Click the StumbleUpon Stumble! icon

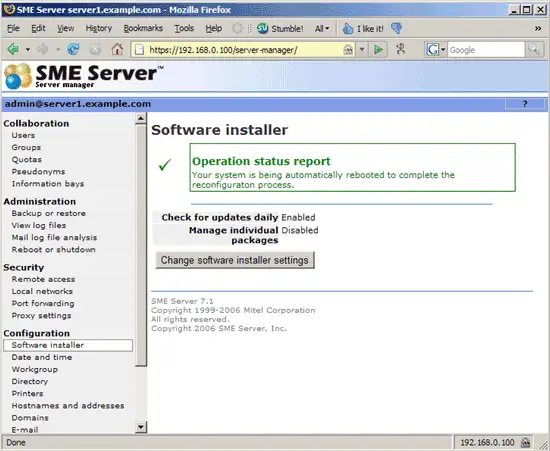[262, 28]
